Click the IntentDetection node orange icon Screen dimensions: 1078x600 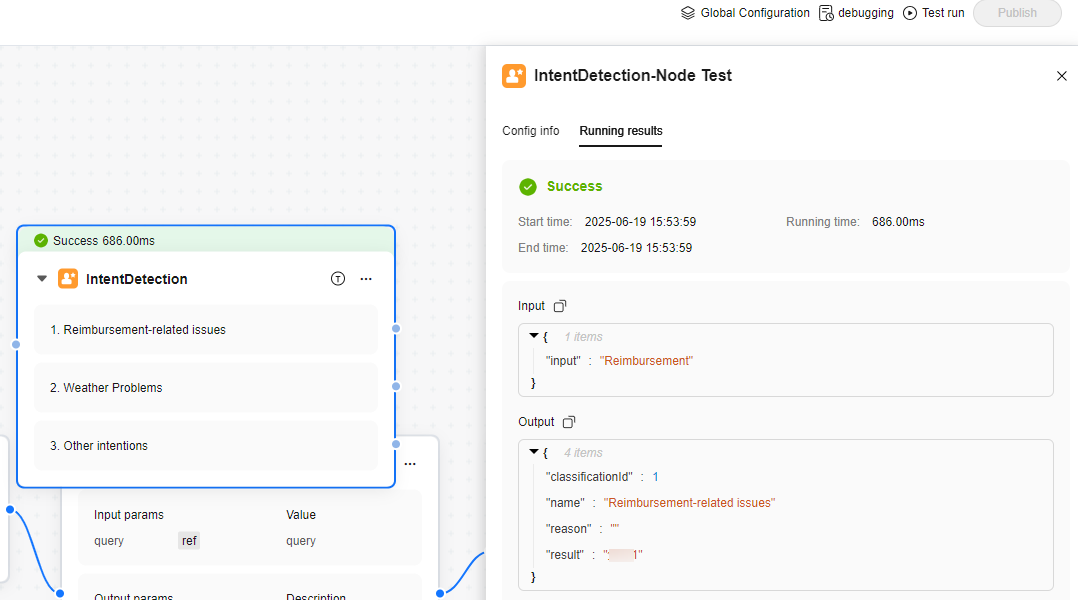tap(68, 279)
